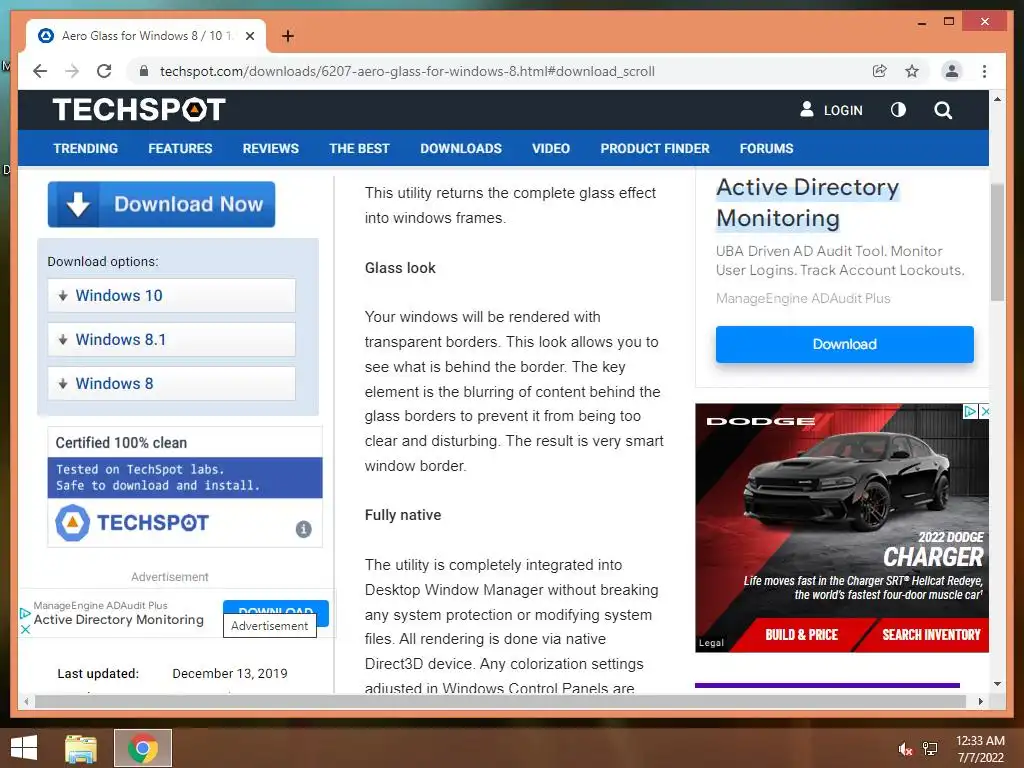Share this page icon in address bar
Image resolution: width=1024 pixels, height=768 pixels.
tap(880, 71)
